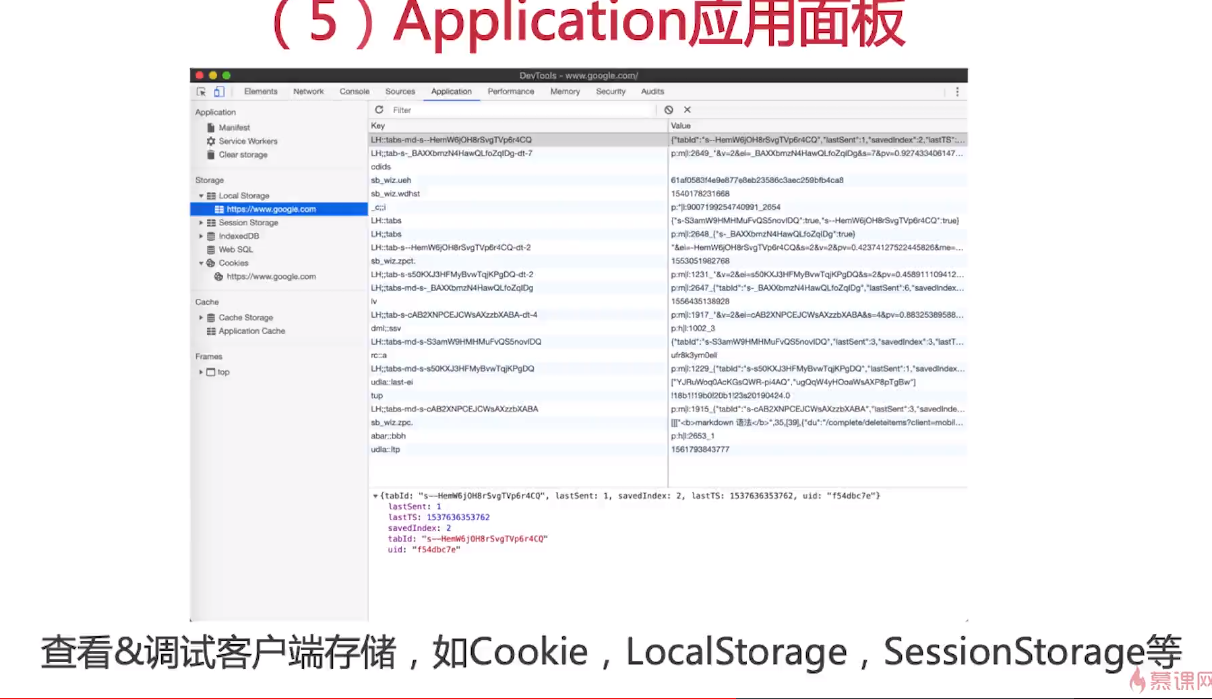Click the IndexedDB database icon

coord(211,236)
